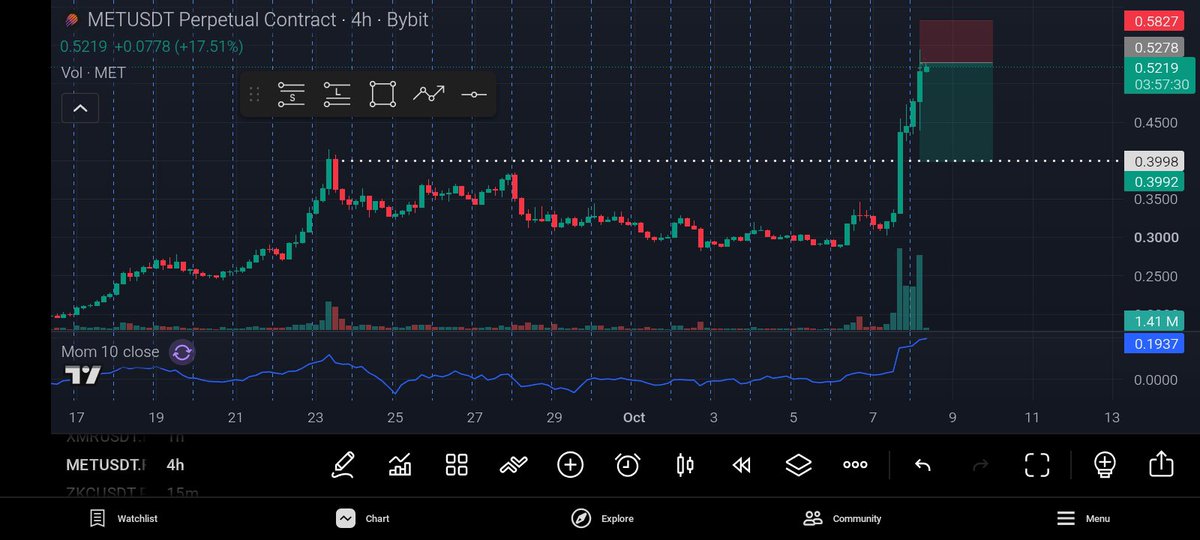Pick the path polyline drawing tool
Image resolution: width=1200 pixels, height=540 pixels.
click(429, 95)
